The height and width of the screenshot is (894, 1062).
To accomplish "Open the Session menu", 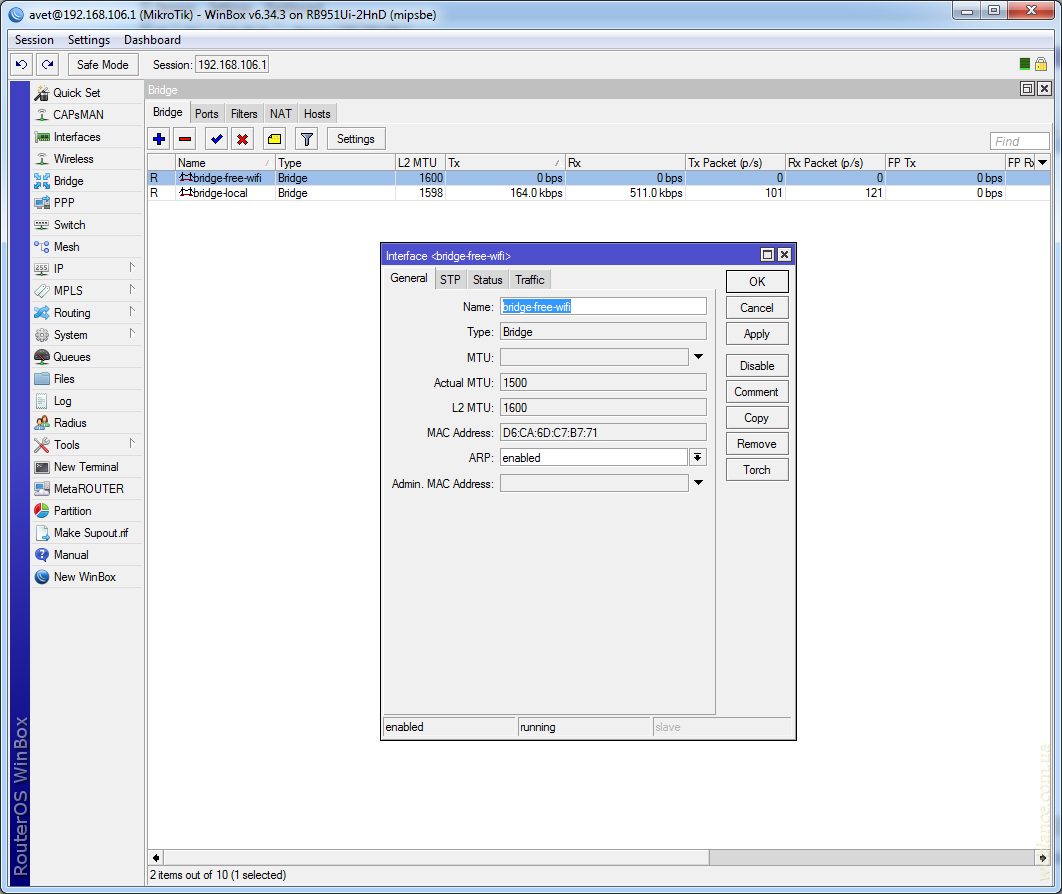I will coord(35,40).
